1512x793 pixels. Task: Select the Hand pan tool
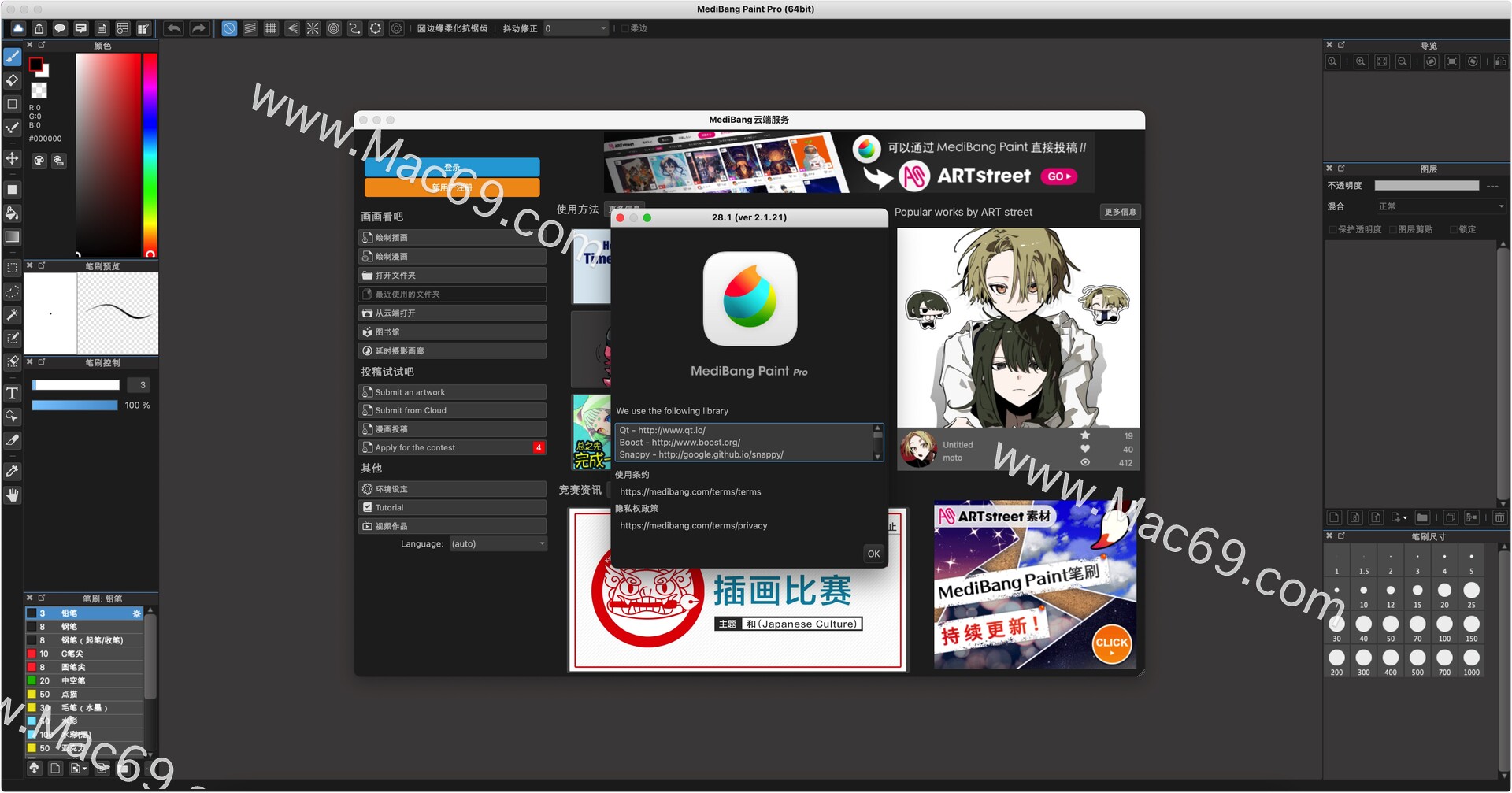coord(12,495)
